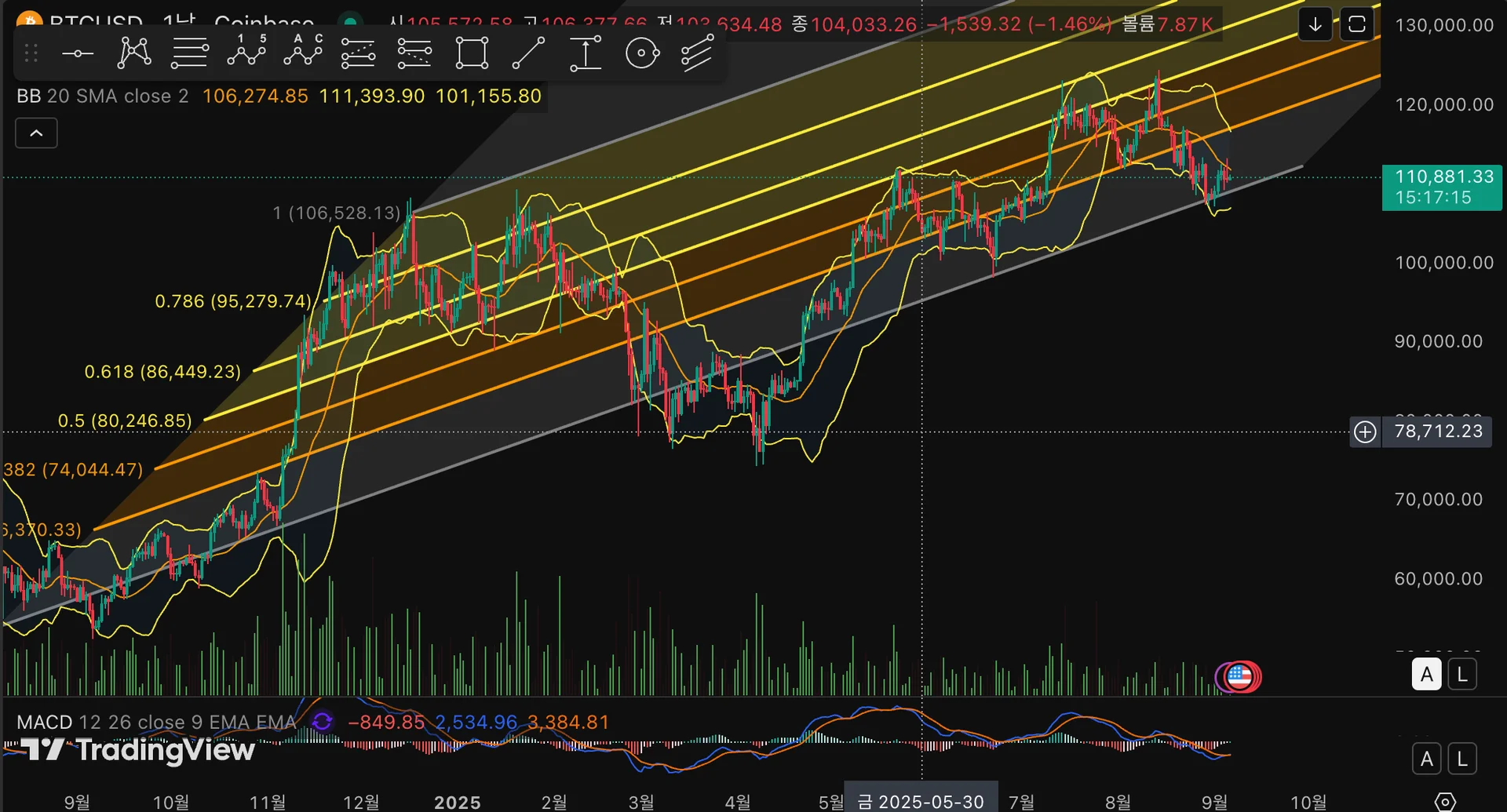This screenshot has width=1507, height=812.
Task: Select the parallel channel tool
Action: point(697,53)
